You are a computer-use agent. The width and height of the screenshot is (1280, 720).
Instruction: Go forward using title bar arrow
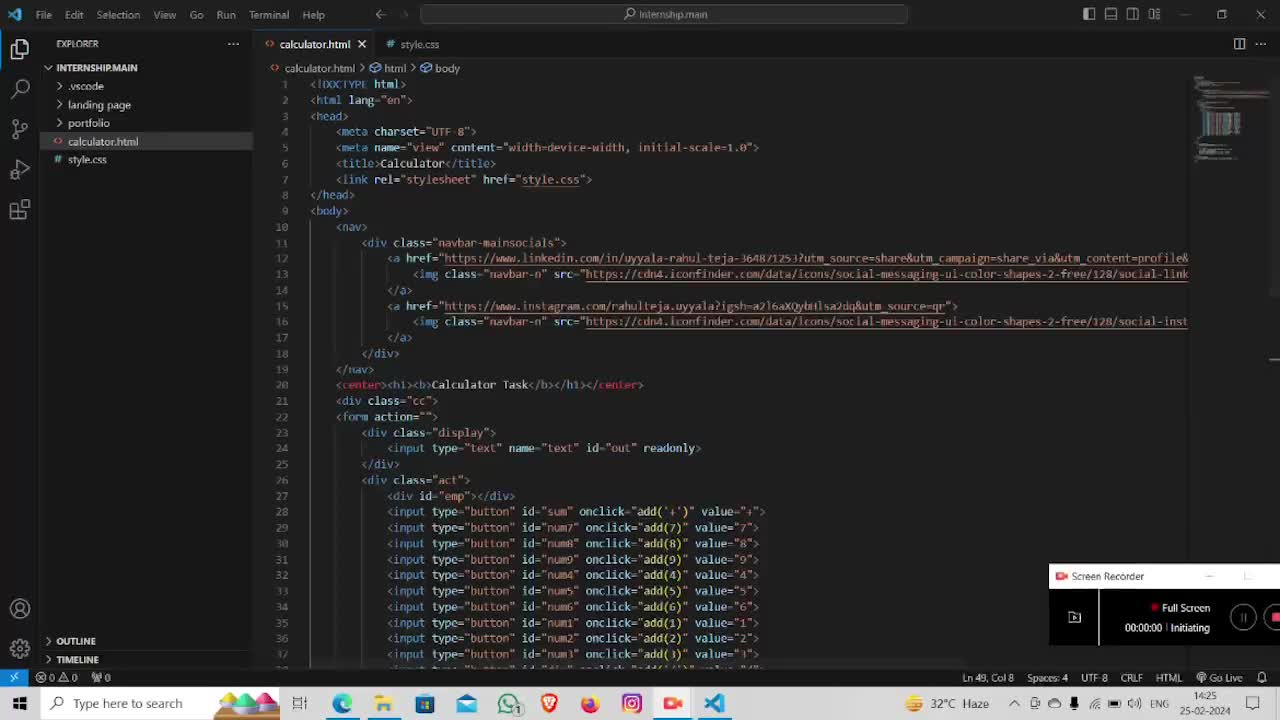point(403,14)
